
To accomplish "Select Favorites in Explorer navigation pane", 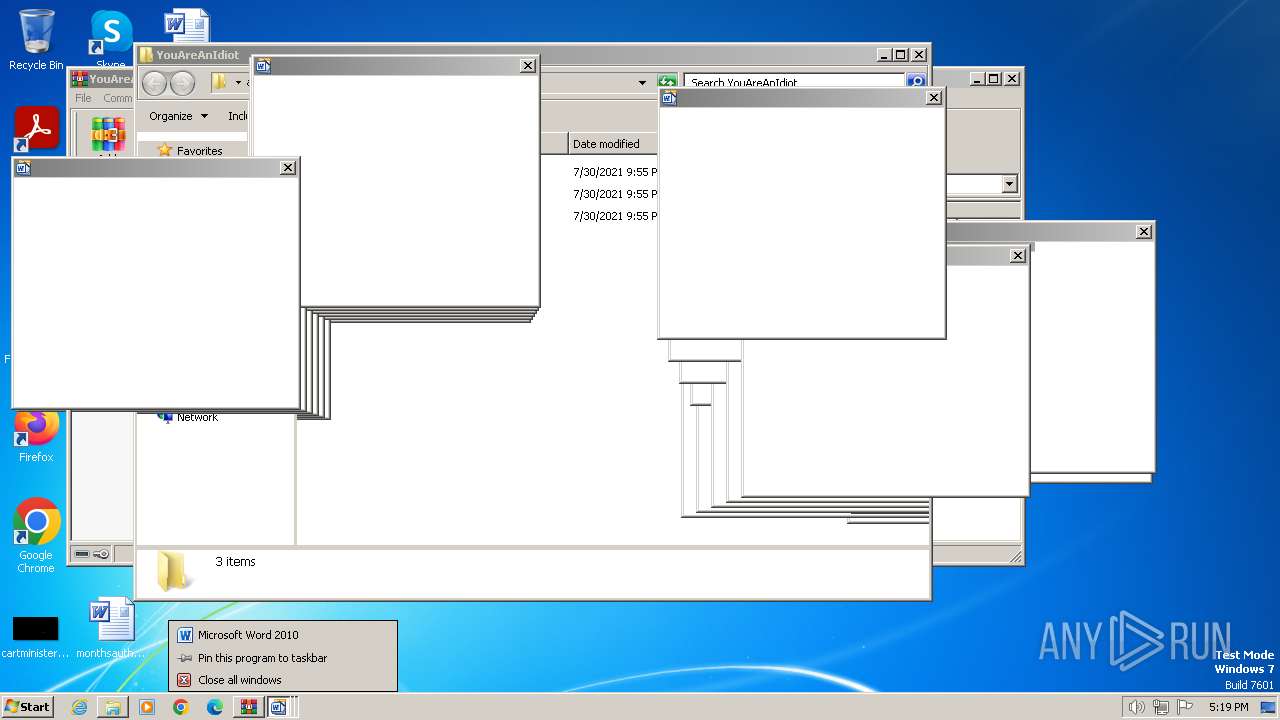I will tap(199, 151).
